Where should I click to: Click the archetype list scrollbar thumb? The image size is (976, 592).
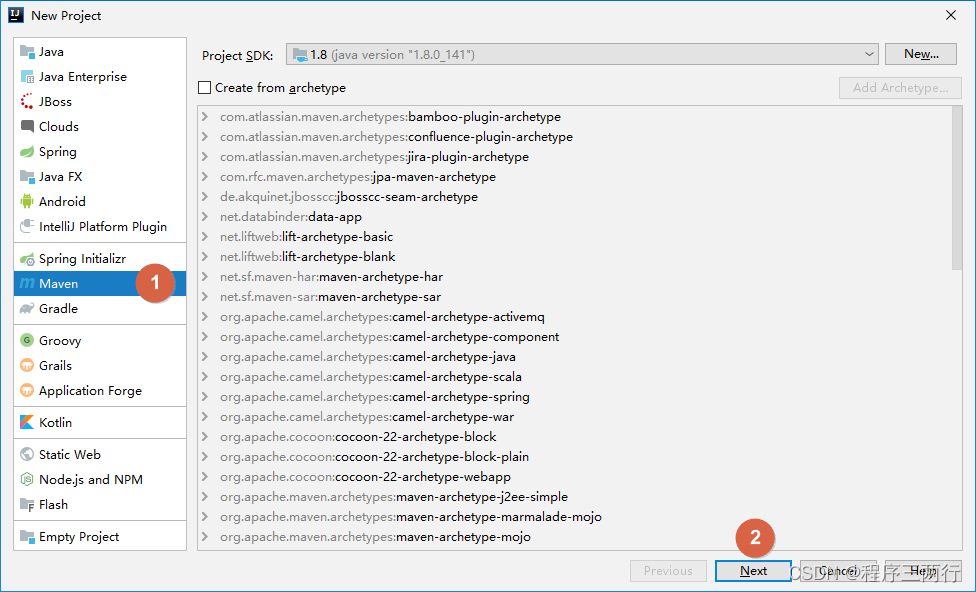pyautogui.click(x=957, y=188)
